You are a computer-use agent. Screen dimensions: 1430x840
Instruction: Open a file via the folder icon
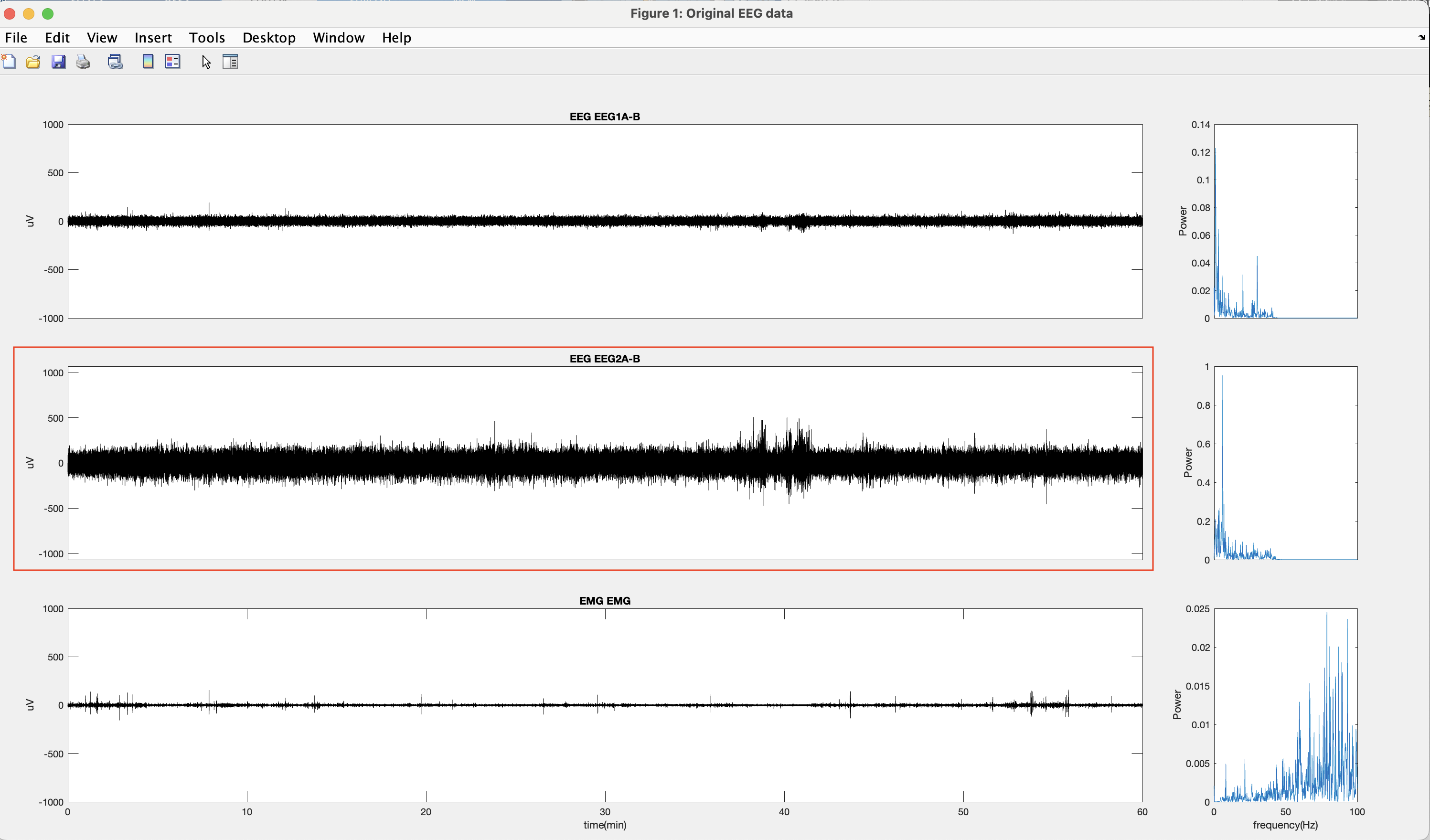tap(33, 61)
